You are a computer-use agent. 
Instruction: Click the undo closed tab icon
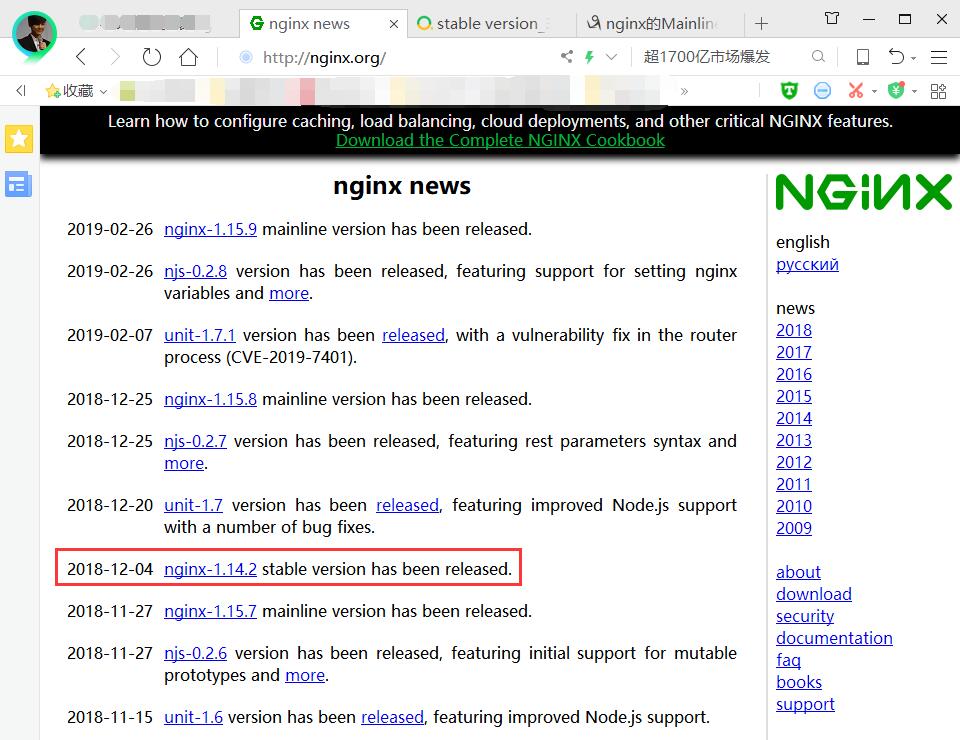(x=896, y=57)
